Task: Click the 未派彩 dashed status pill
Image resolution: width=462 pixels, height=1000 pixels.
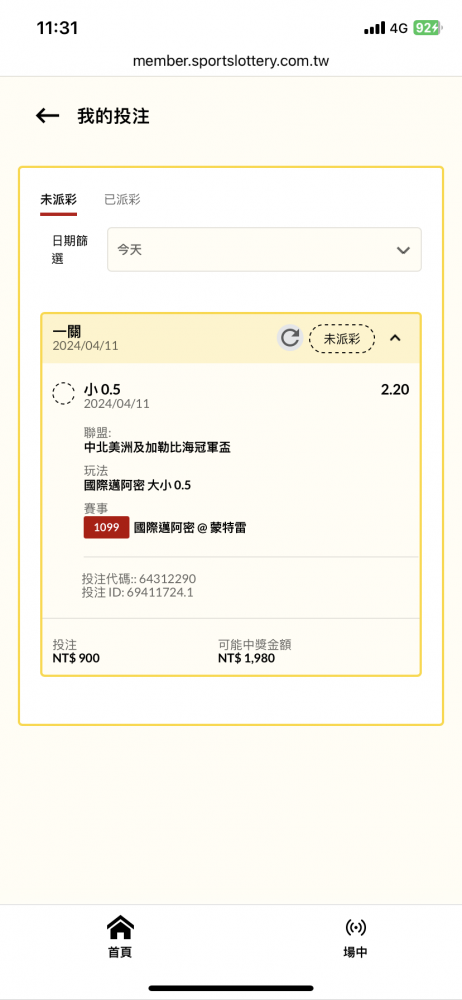Action: pos(342,339)
